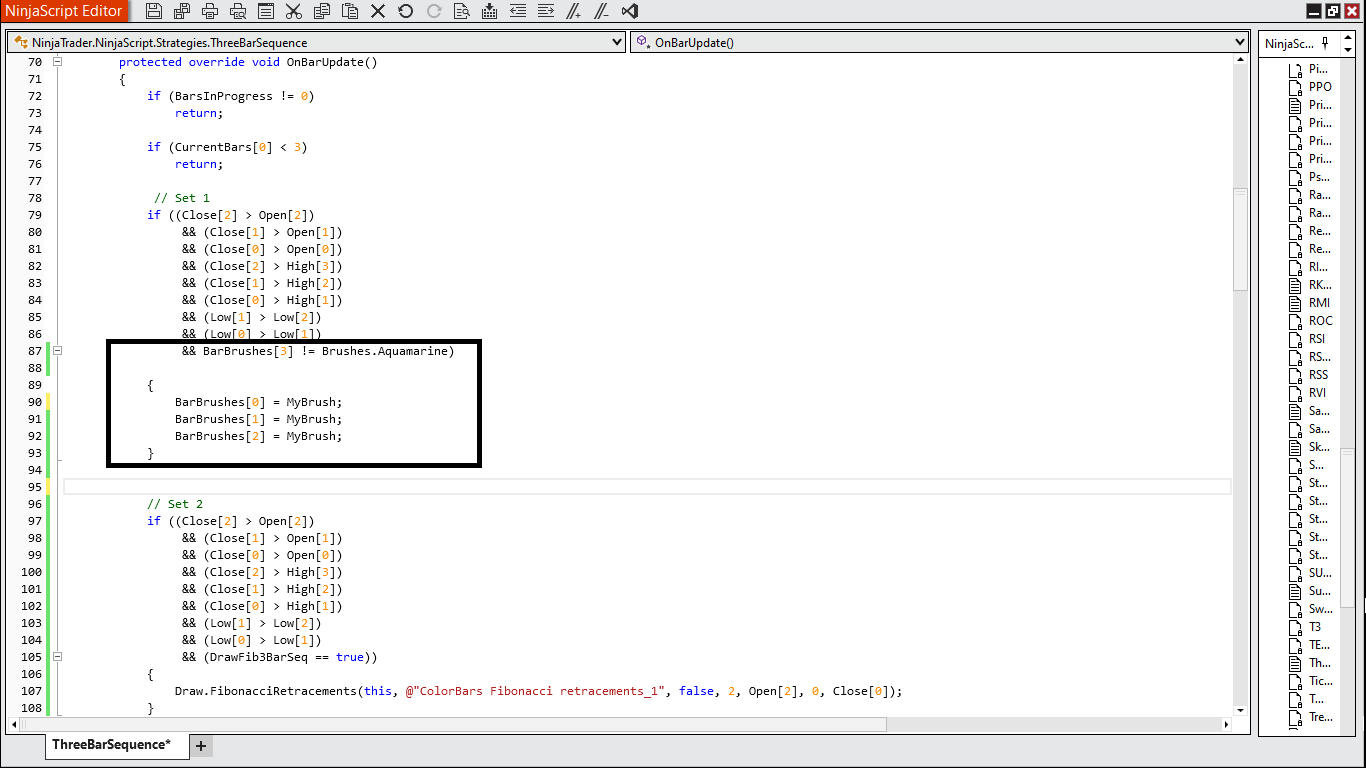
Task: Add a new editor tab with plus
Action: [x=200, y=745]
